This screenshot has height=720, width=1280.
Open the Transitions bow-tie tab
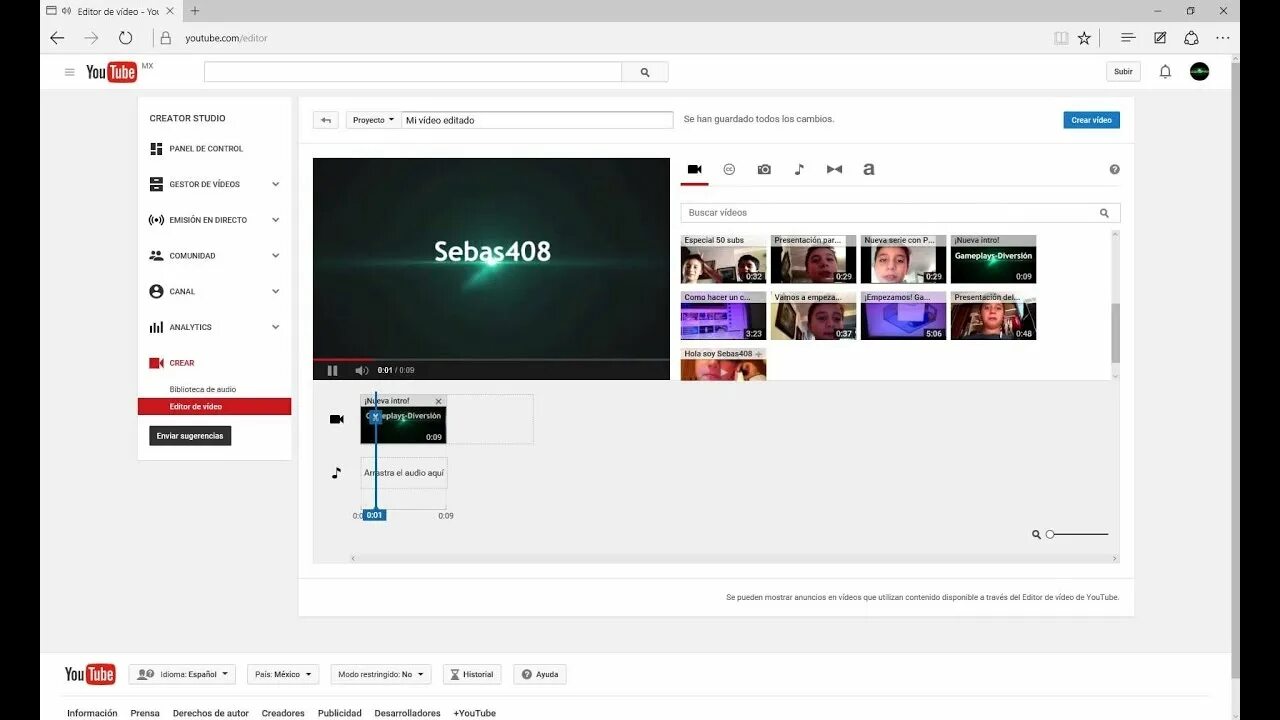(834, 169)
